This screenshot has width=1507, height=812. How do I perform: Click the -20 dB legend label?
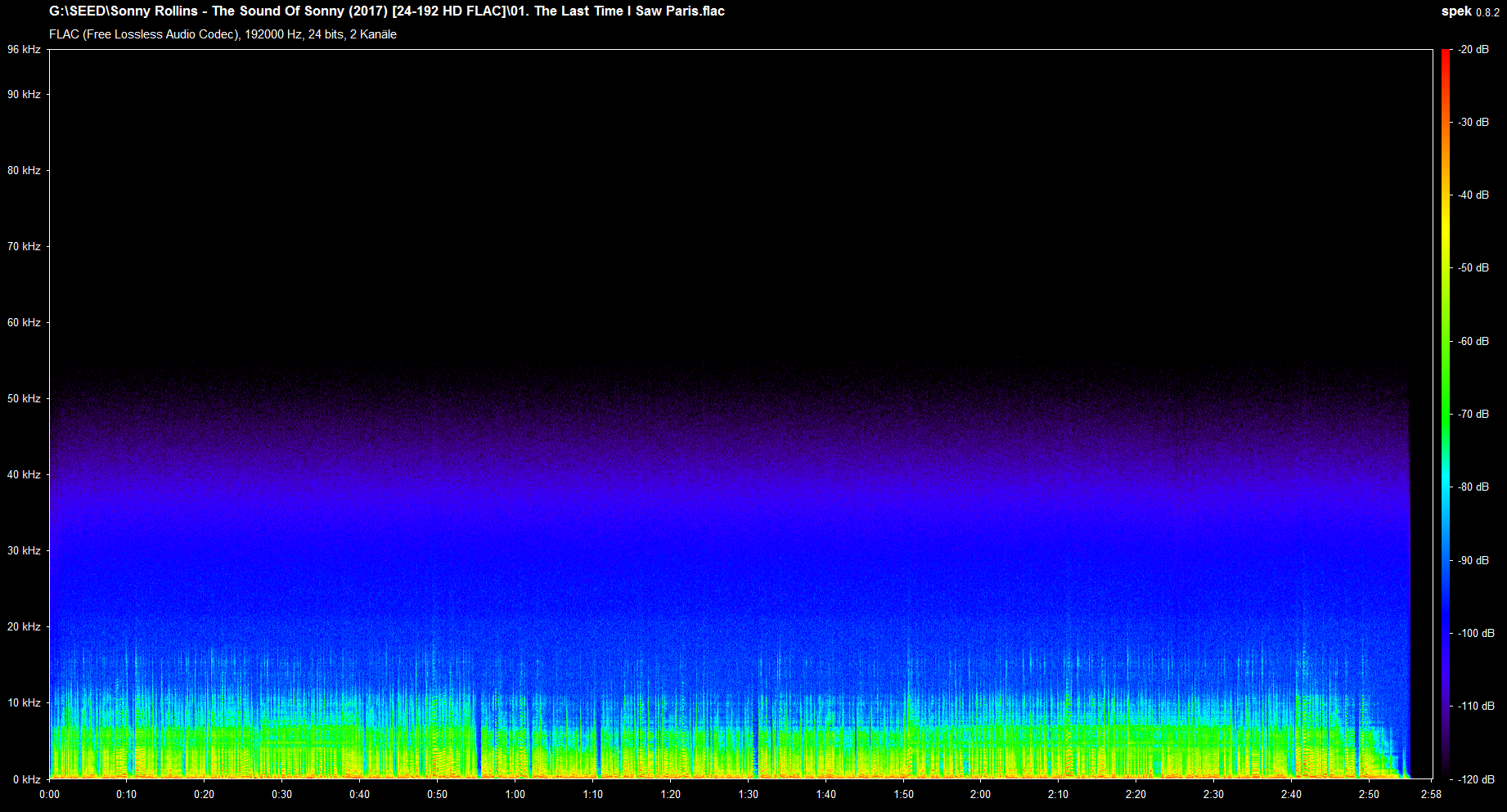(x=1473, y=50)
